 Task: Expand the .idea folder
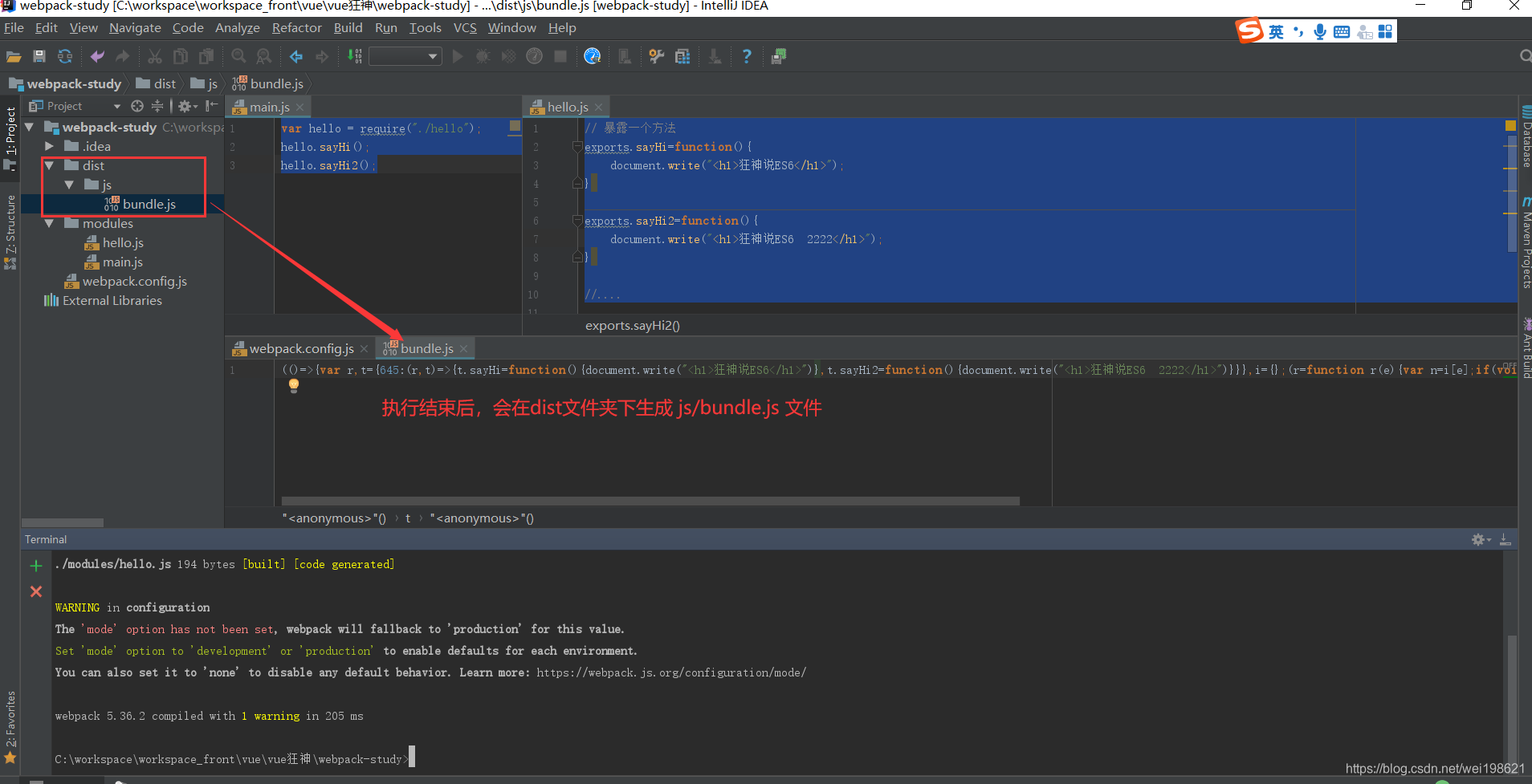pos(50,146)
